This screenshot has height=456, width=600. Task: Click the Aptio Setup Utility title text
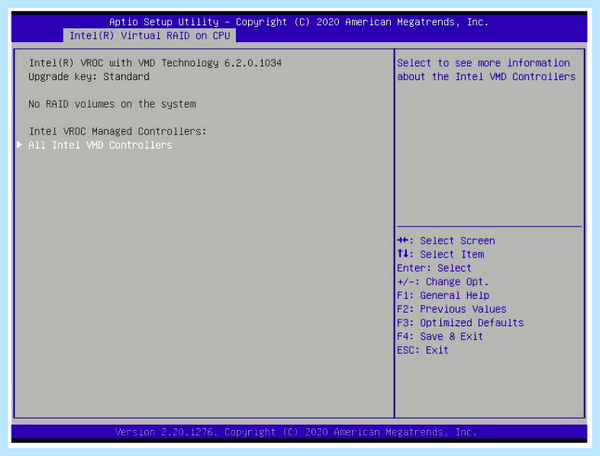coord(299,22)
